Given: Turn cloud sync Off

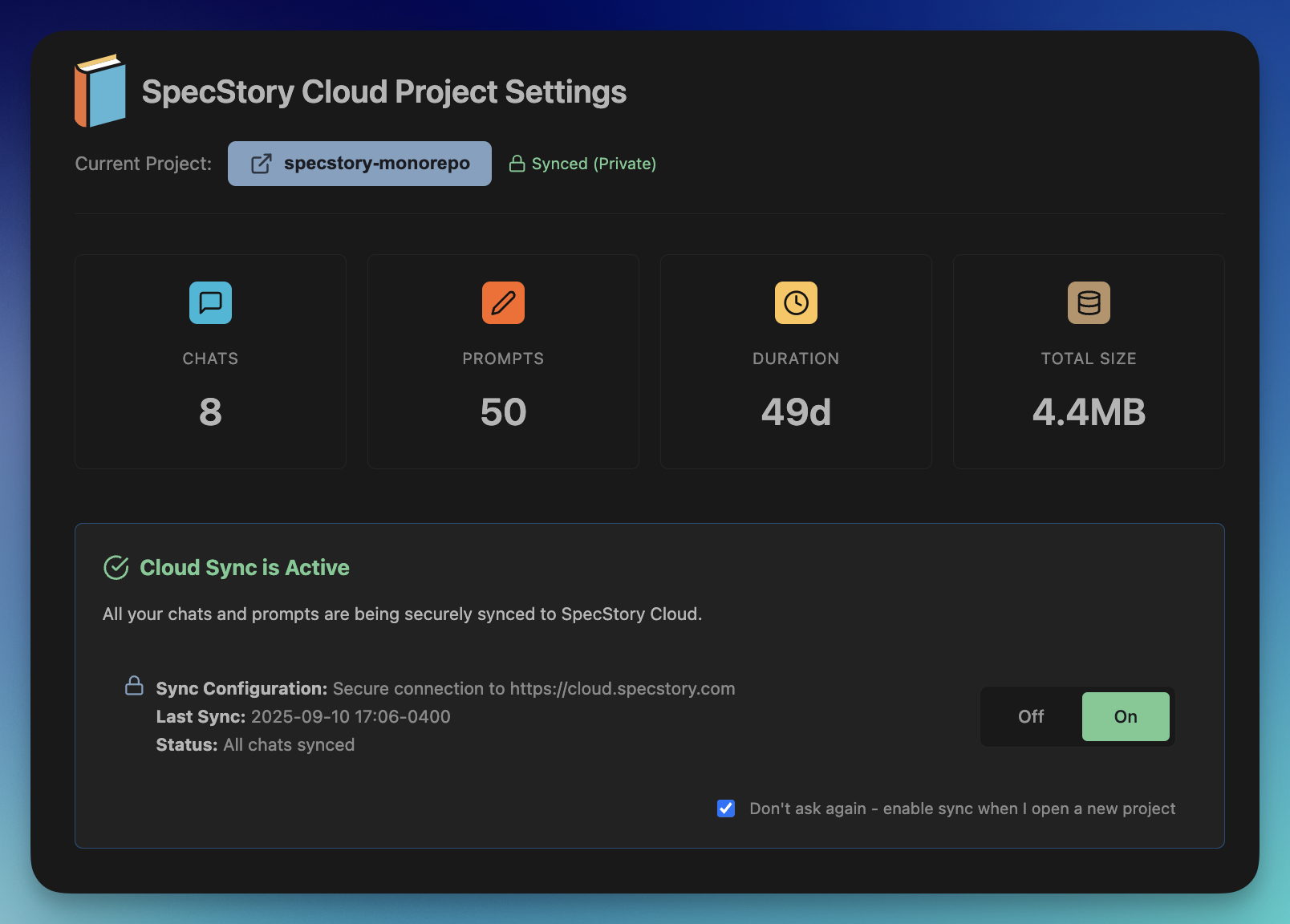Looking at the screenshot, I should [x=1031, y=716].
